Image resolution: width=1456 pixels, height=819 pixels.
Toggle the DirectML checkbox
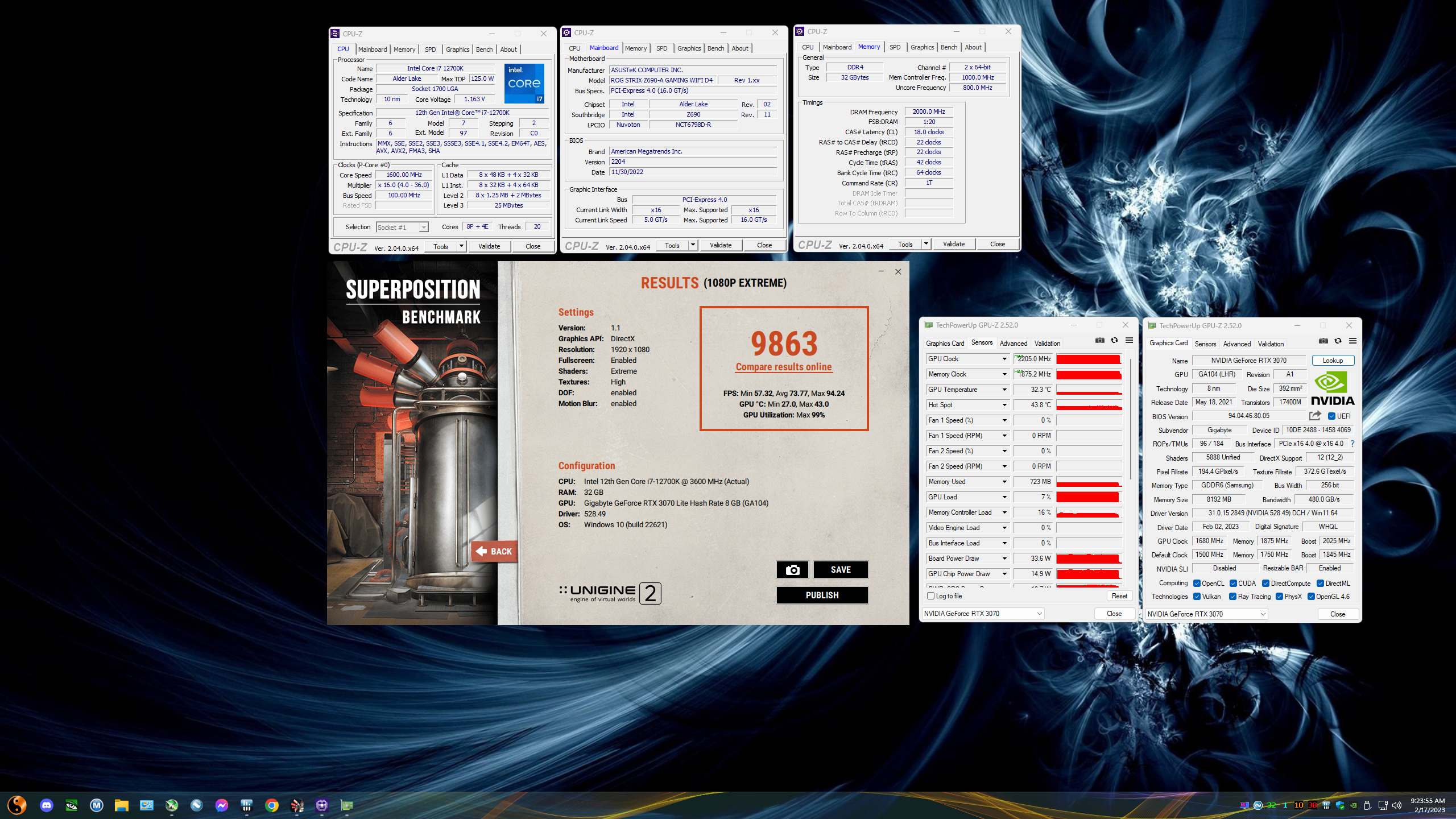pos(1320,584)
